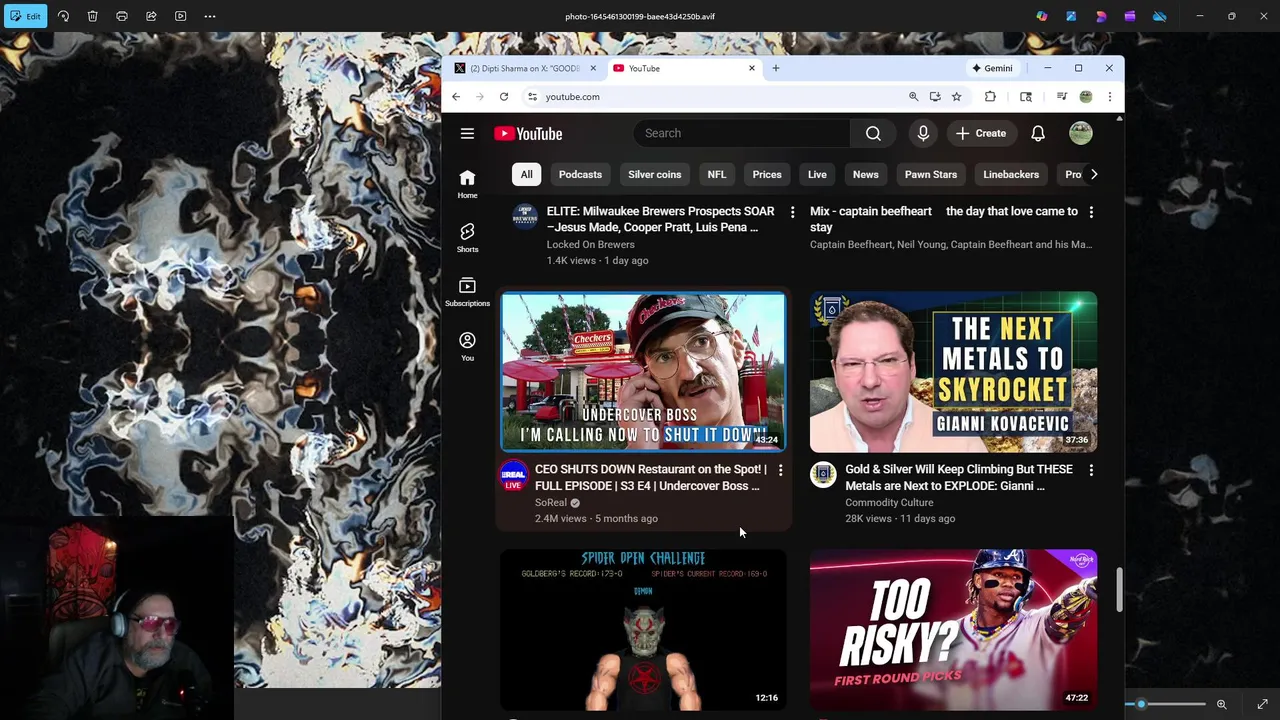This screenshot has width=1280, height=720.
Task: Play the Spider Open Challenge thumbnail
Action: [x=643, y=630]
